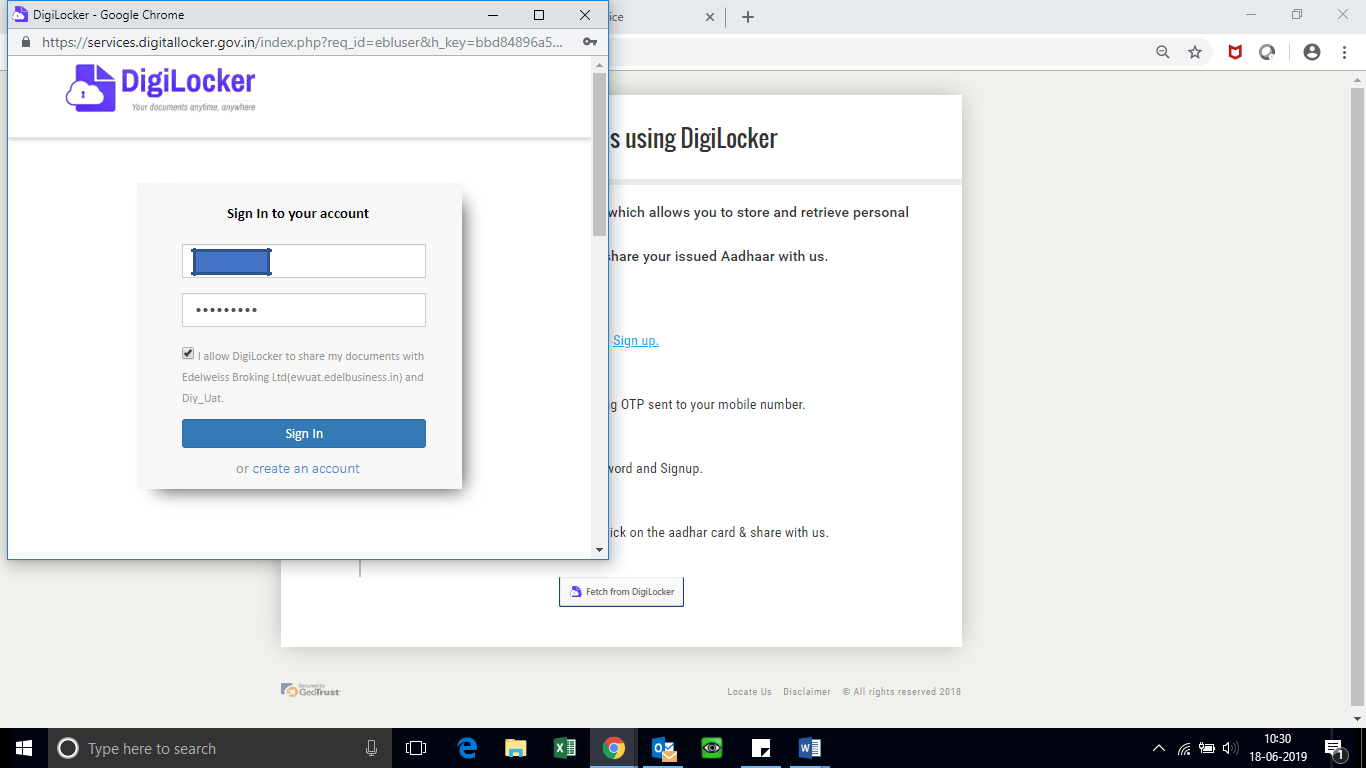This screenshot has width=1366, height=768.
Task: Click the 'Sign In to your account' heading
Action: 298,213
